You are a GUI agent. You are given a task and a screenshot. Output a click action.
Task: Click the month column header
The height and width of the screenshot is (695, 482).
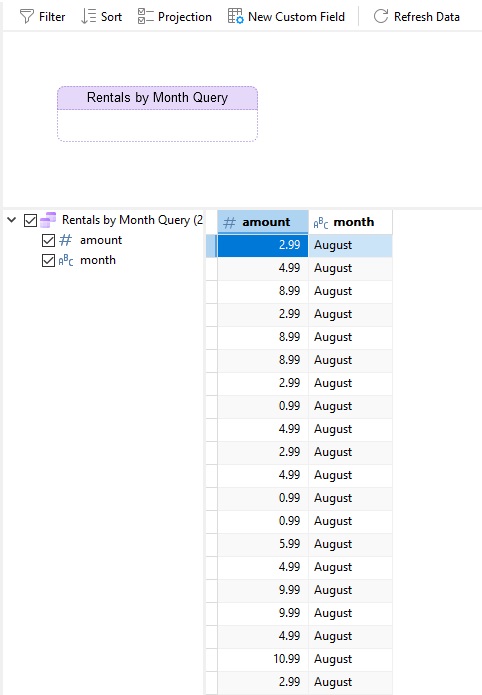pos(350,222)
